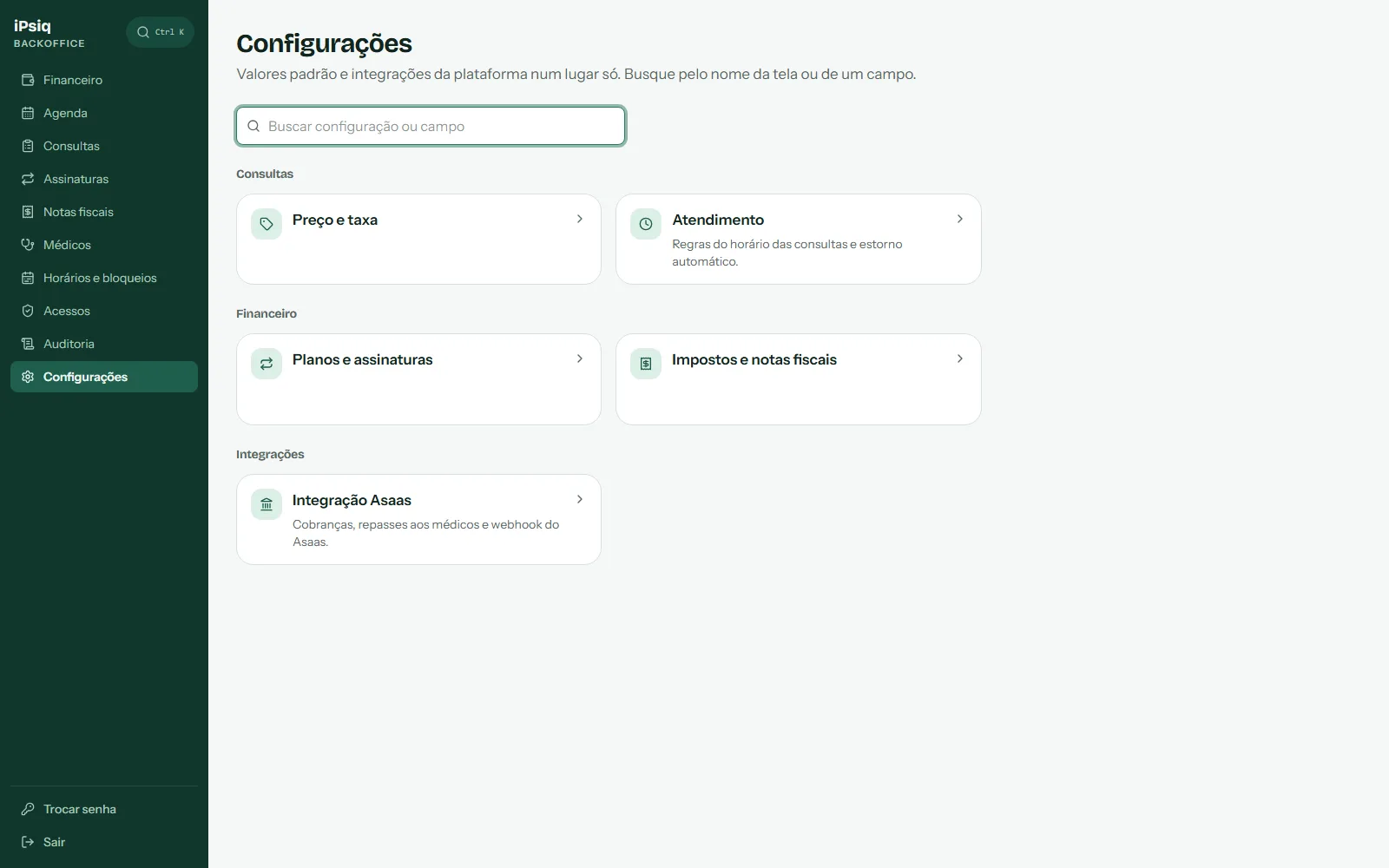1389x868 pixels.
Task: Click the magnifier icon inside the configuration search field
Action: pyautogui.click(x=253, y=126)
